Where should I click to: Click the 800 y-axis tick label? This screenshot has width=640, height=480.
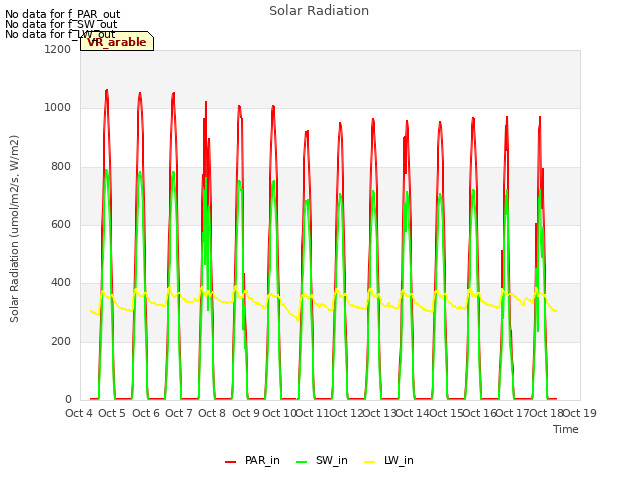point(61,167)
